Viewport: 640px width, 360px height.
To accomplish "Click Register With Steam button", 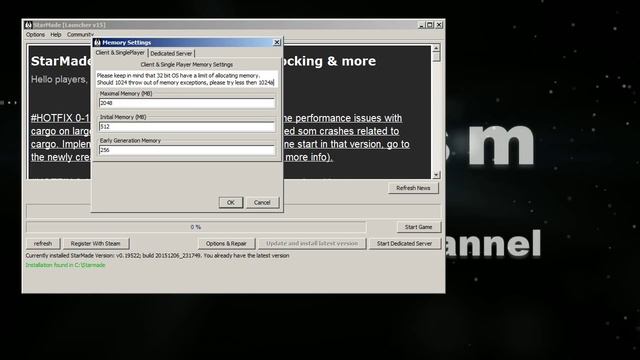I will coord(96,244).
